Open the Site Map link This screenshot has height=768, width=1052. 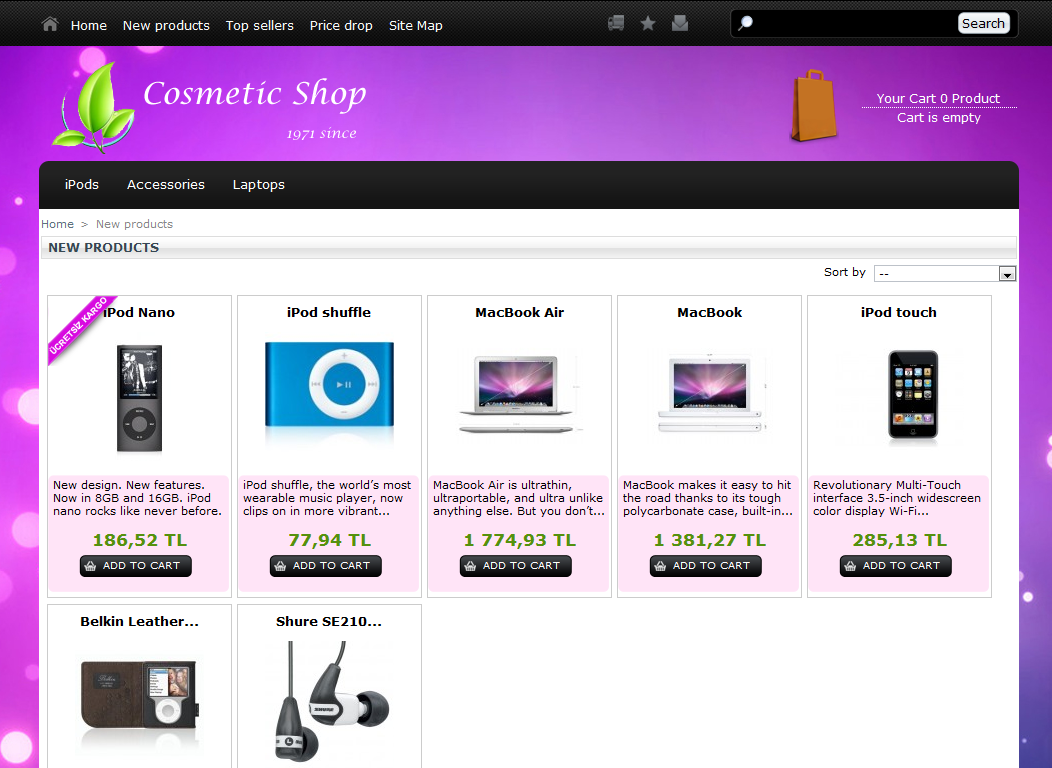[x=415, y=25]
